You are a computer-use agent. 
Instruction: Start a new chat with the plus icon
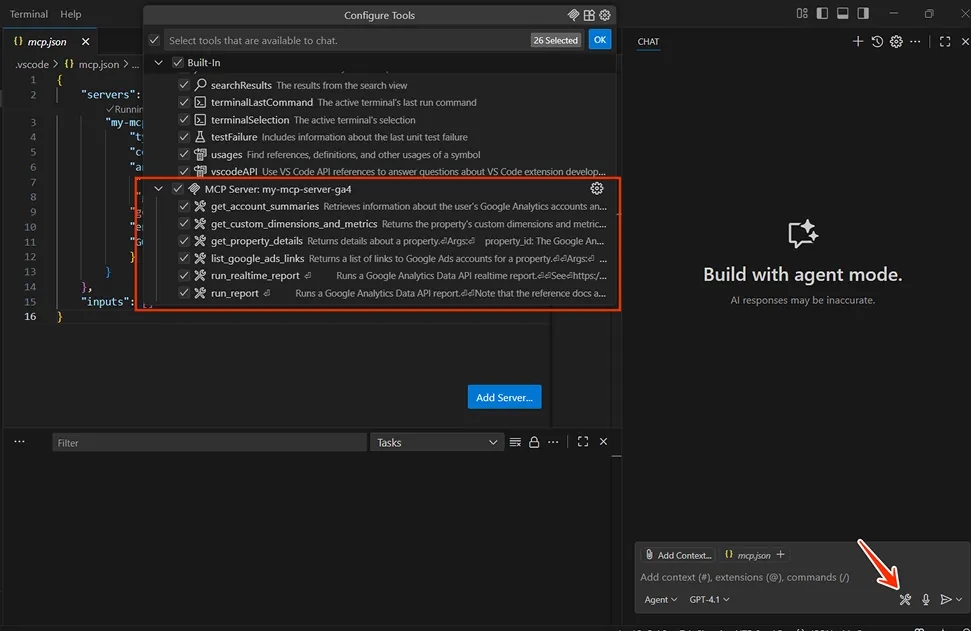click(858, 41)
